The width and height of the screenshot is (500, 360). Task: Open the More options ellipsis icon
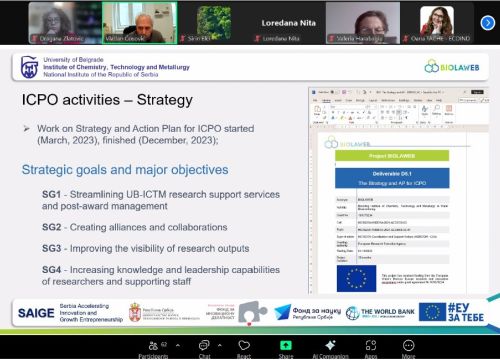[x=408, y=345]
